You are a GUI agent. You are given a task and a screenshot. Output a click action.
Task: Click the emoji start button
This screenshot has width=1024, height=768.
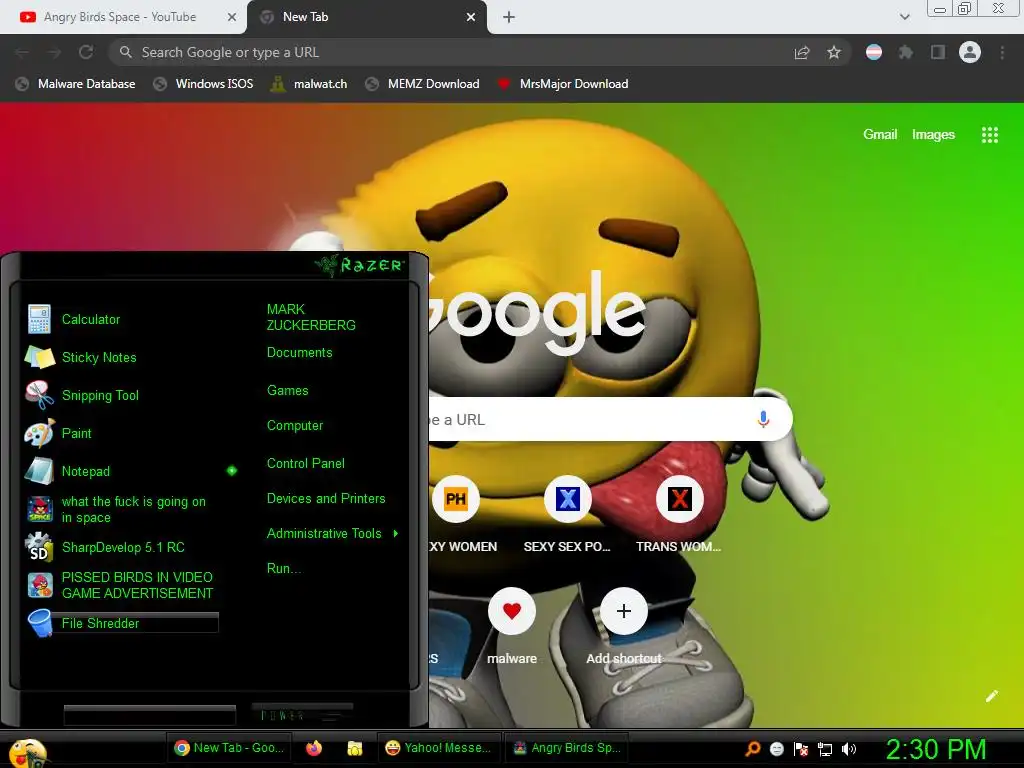[27, 752]
